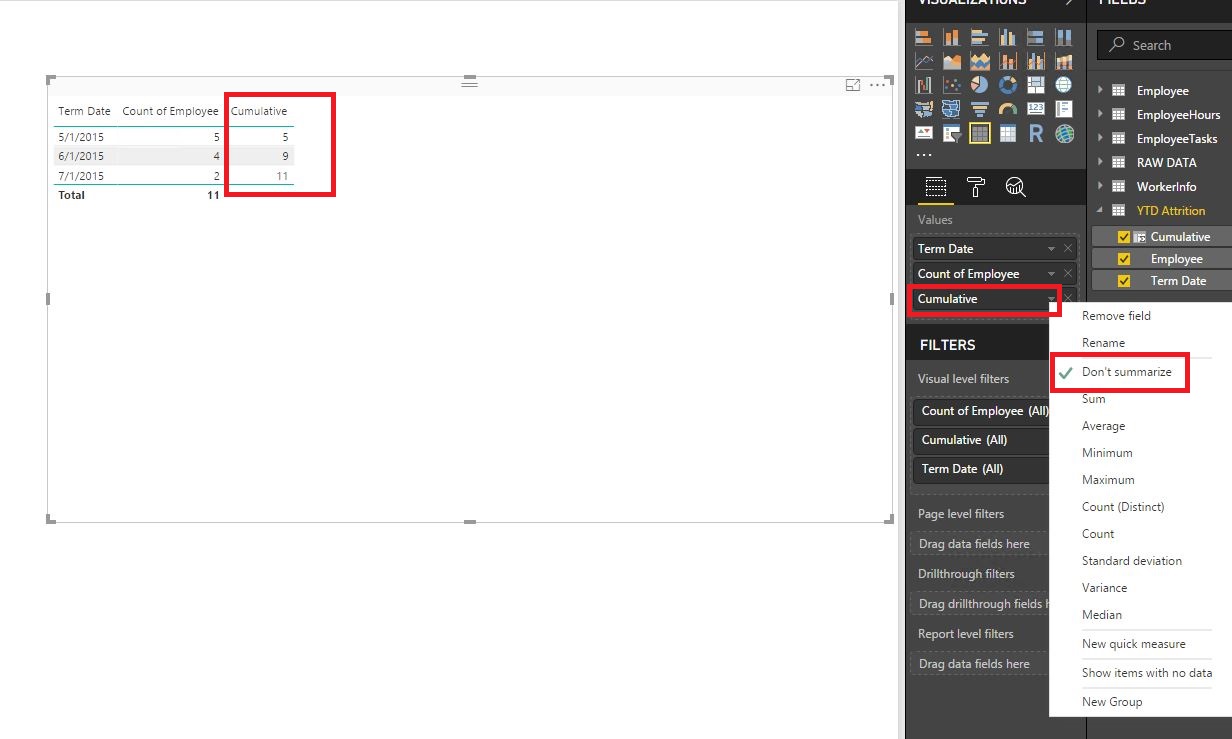Select the donut chart visualization
This screenshot has width=1232, height=739.
[1008, 85]
